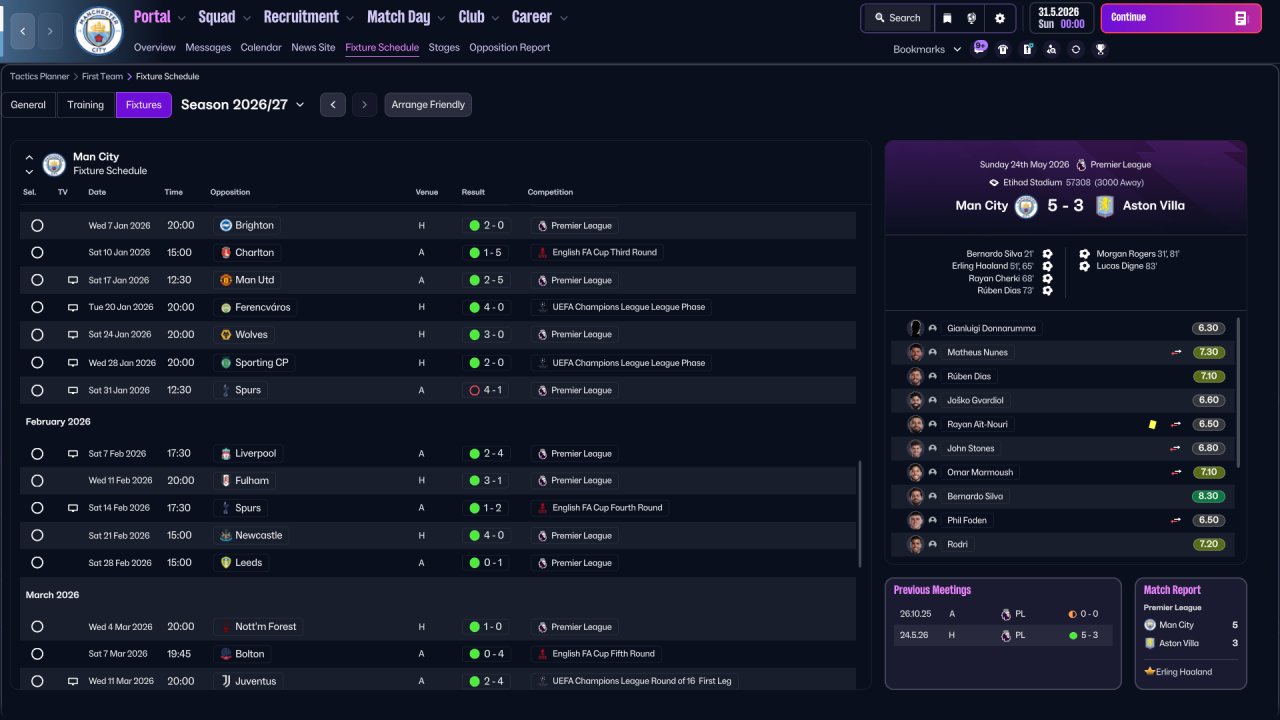This screenshot has width=1280, height=720.
Task: Click the Opposition column header
Action: [x=230, y=192]
